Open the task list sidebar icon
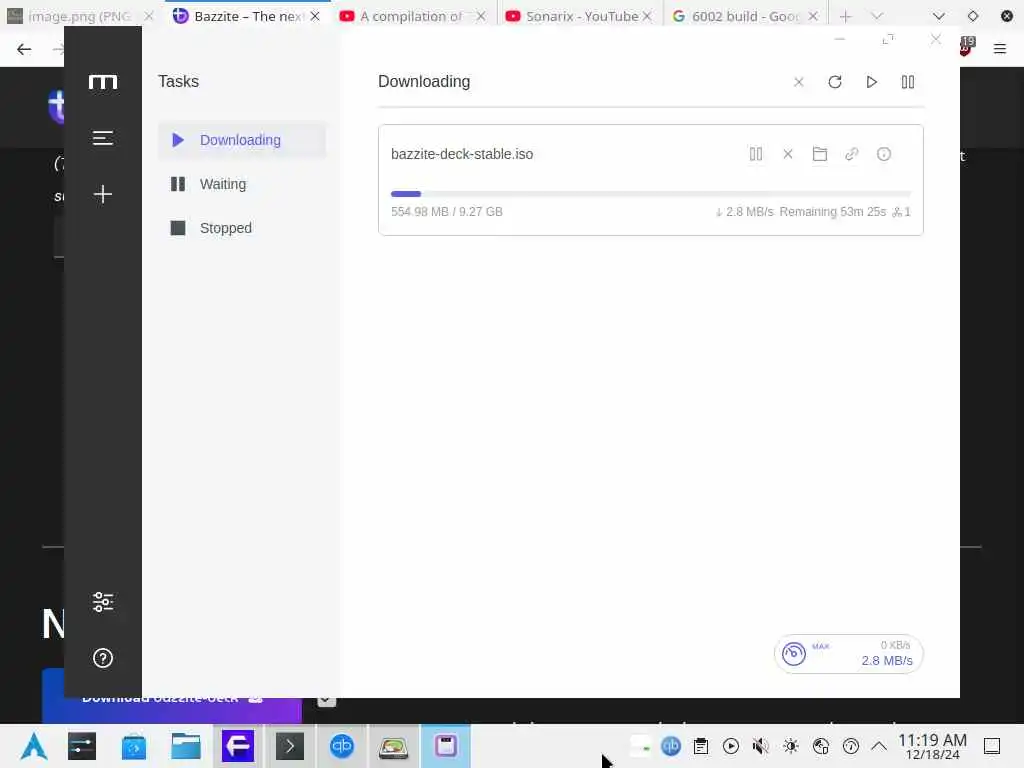This screenshot has width=1024, height=768. pos(103,138)
